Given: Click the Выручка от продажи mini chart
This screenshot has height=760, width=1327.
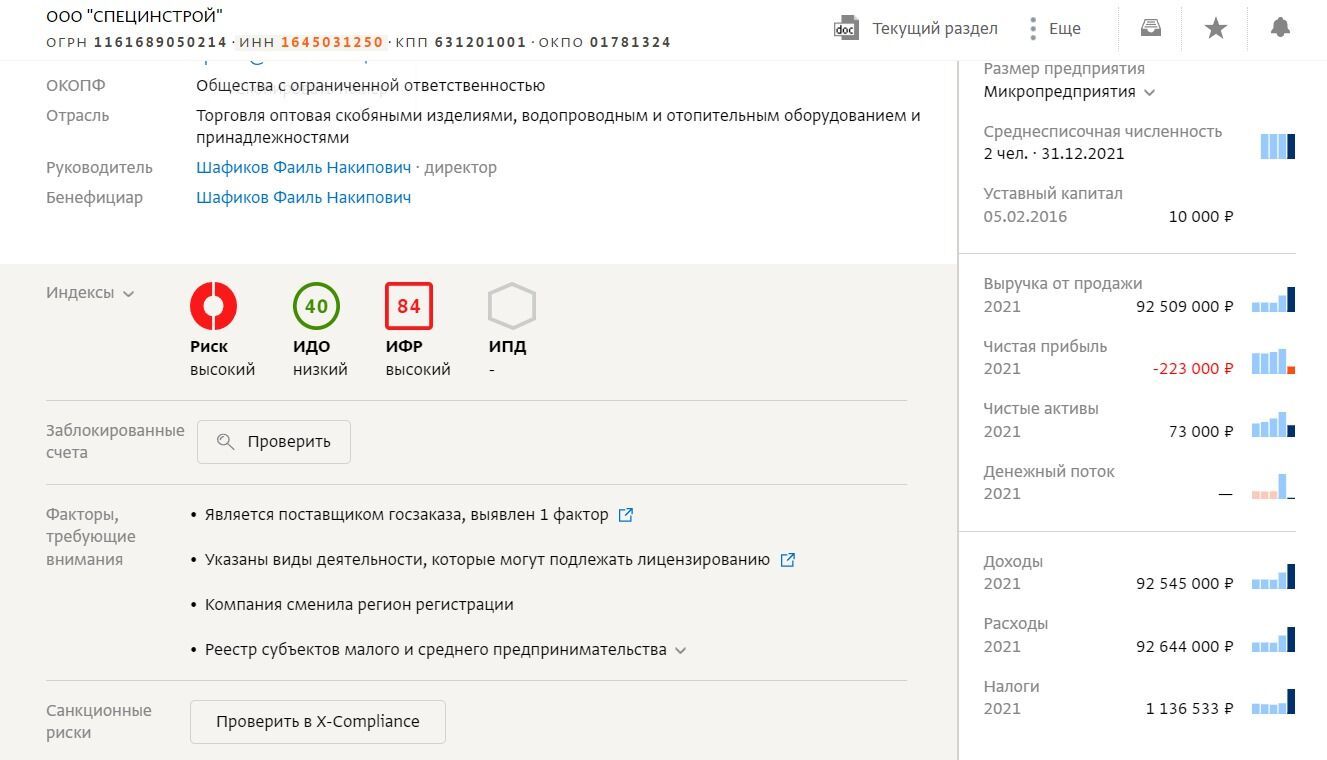Looking at the screenshot, I should tap(1273, 299).
